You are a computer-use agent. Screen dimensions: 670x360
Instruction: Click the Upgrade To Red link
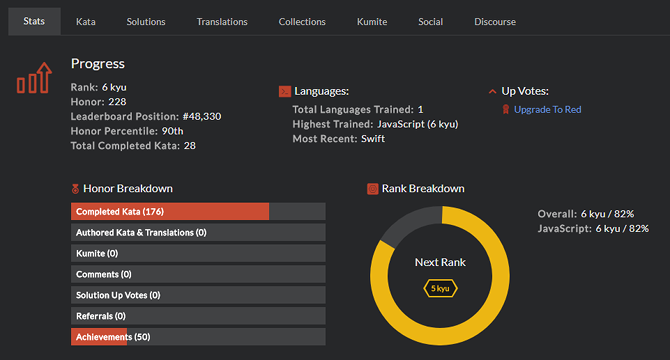click(547, 110)
